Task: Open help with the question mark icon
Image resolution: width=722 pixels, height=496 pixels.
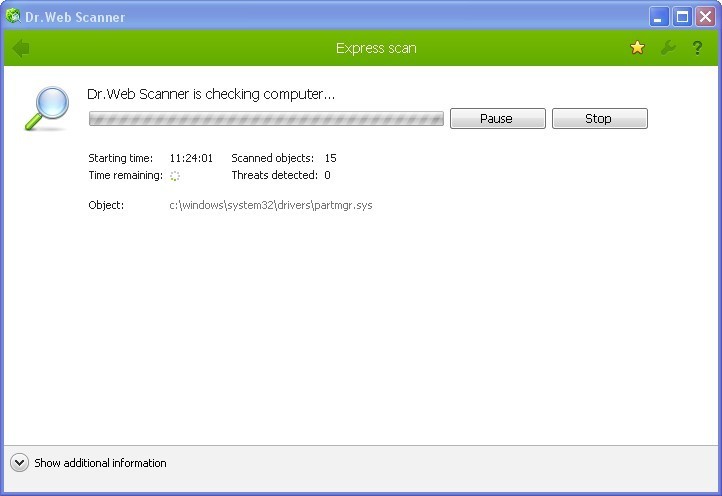Action: point(698,48)
